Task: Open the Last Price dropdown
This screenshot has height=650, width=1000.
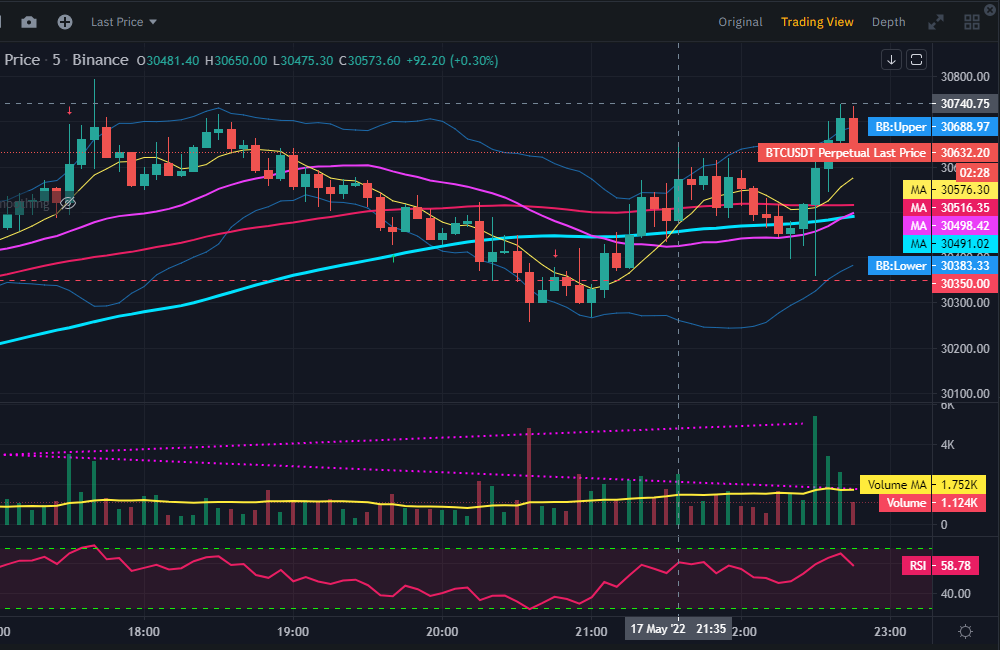Action: [124, 22]
